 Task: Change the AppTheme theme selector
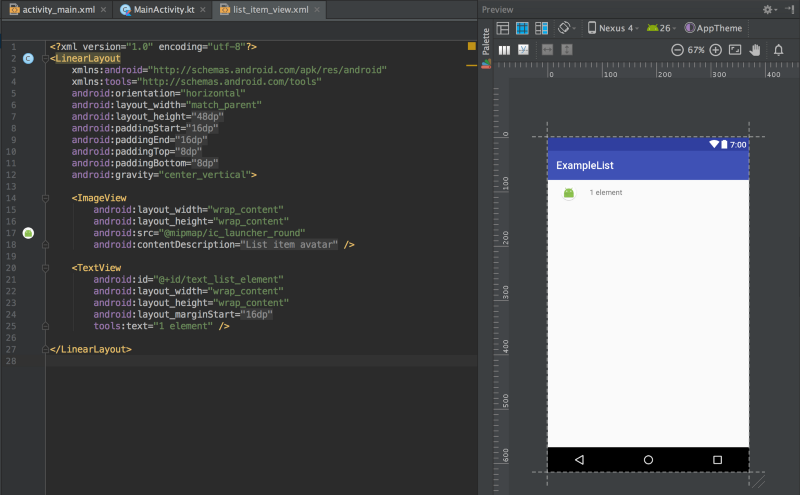(x=713, y=28)
